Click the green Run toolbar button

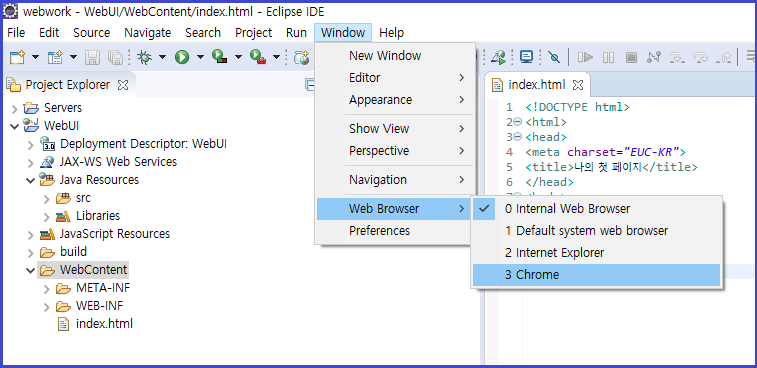[182, 57]
